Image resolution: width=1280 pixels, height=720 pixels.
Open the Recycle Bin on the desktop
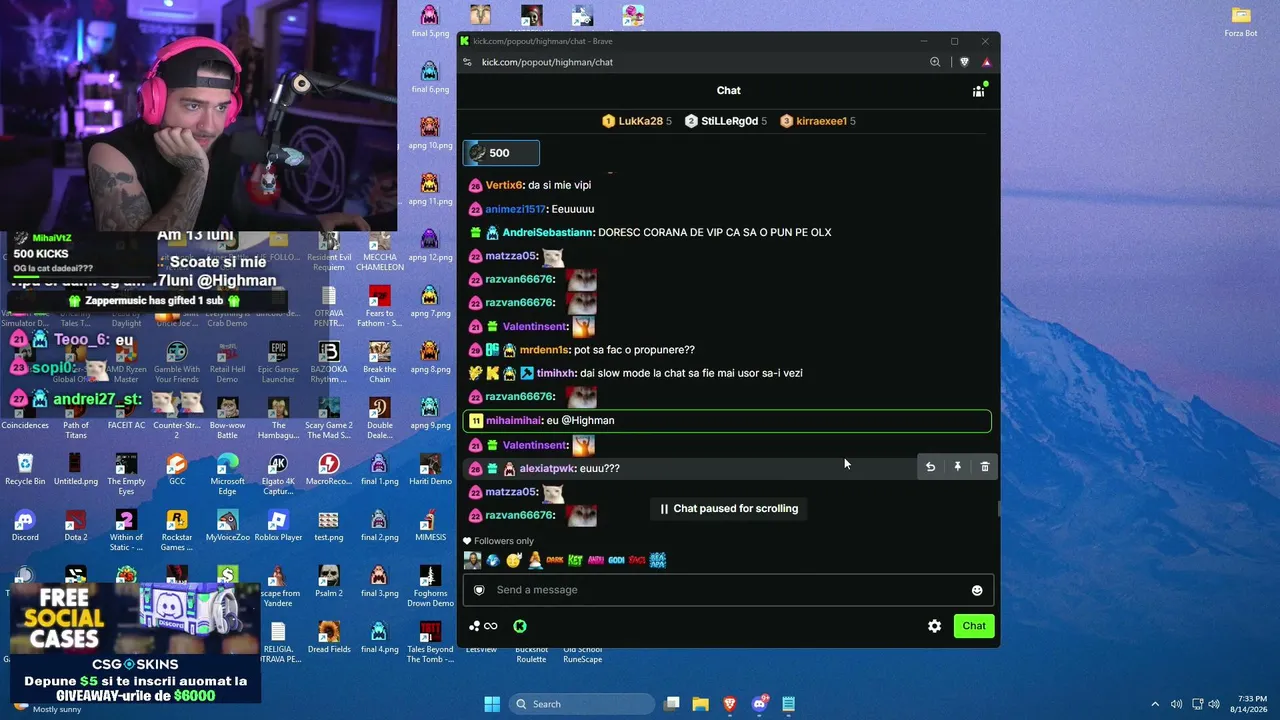[25, 470]
